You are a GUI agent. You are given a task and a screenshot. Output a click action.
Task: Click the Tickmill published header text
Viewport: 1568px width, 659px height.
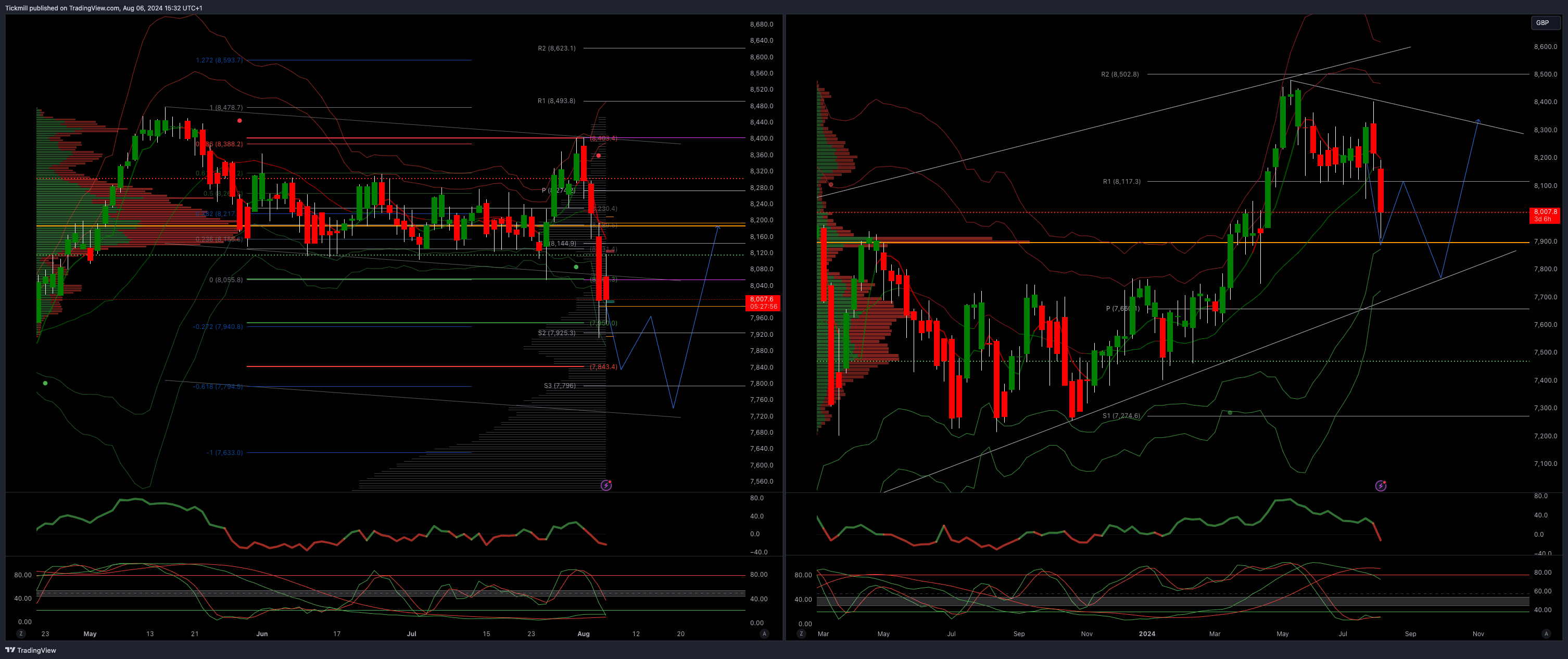(104, 8)
